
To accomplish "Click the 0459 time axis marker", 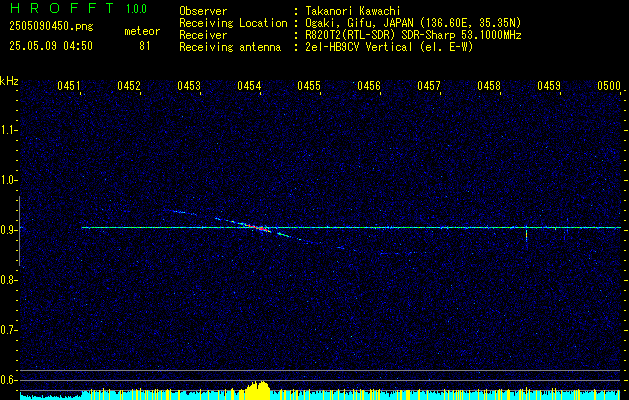I will click(549, 86).
